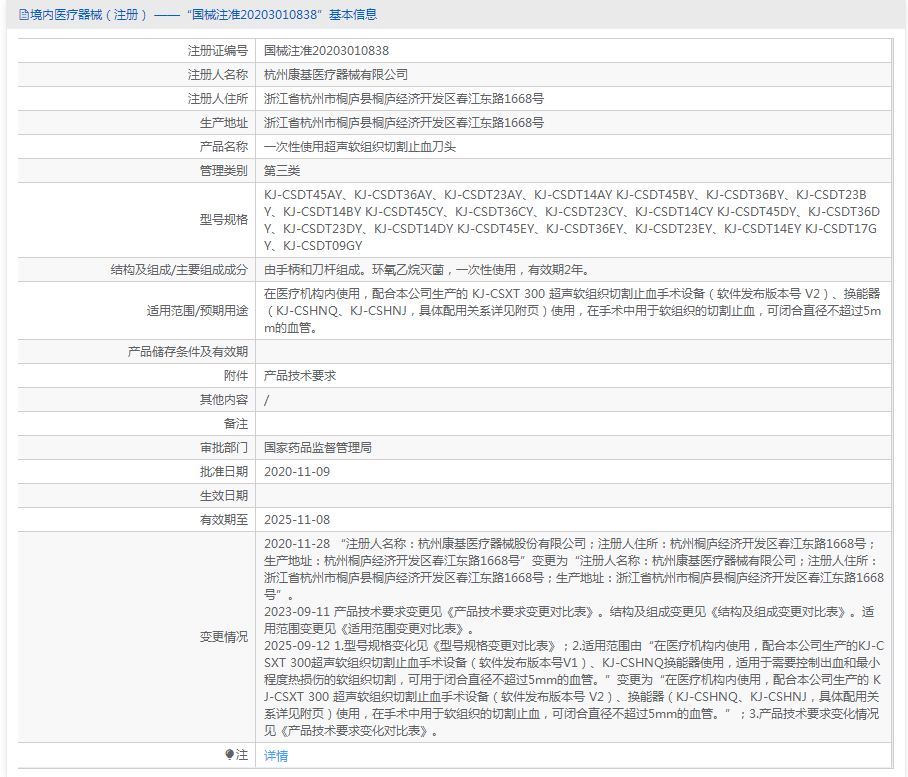Click the 产品储存条件及有效期 label
Screen dimensions: 908x777
coord(188,352)
